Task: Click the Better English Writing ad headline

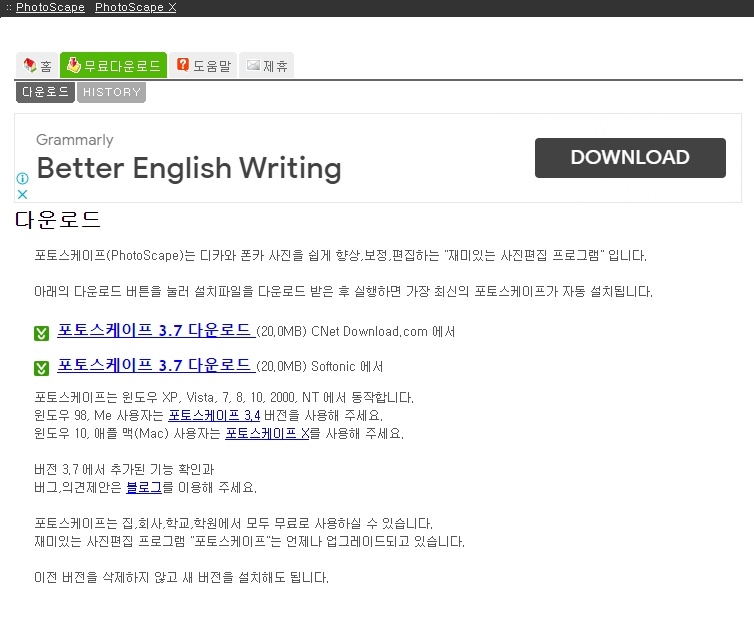Action: coord(189,168)
